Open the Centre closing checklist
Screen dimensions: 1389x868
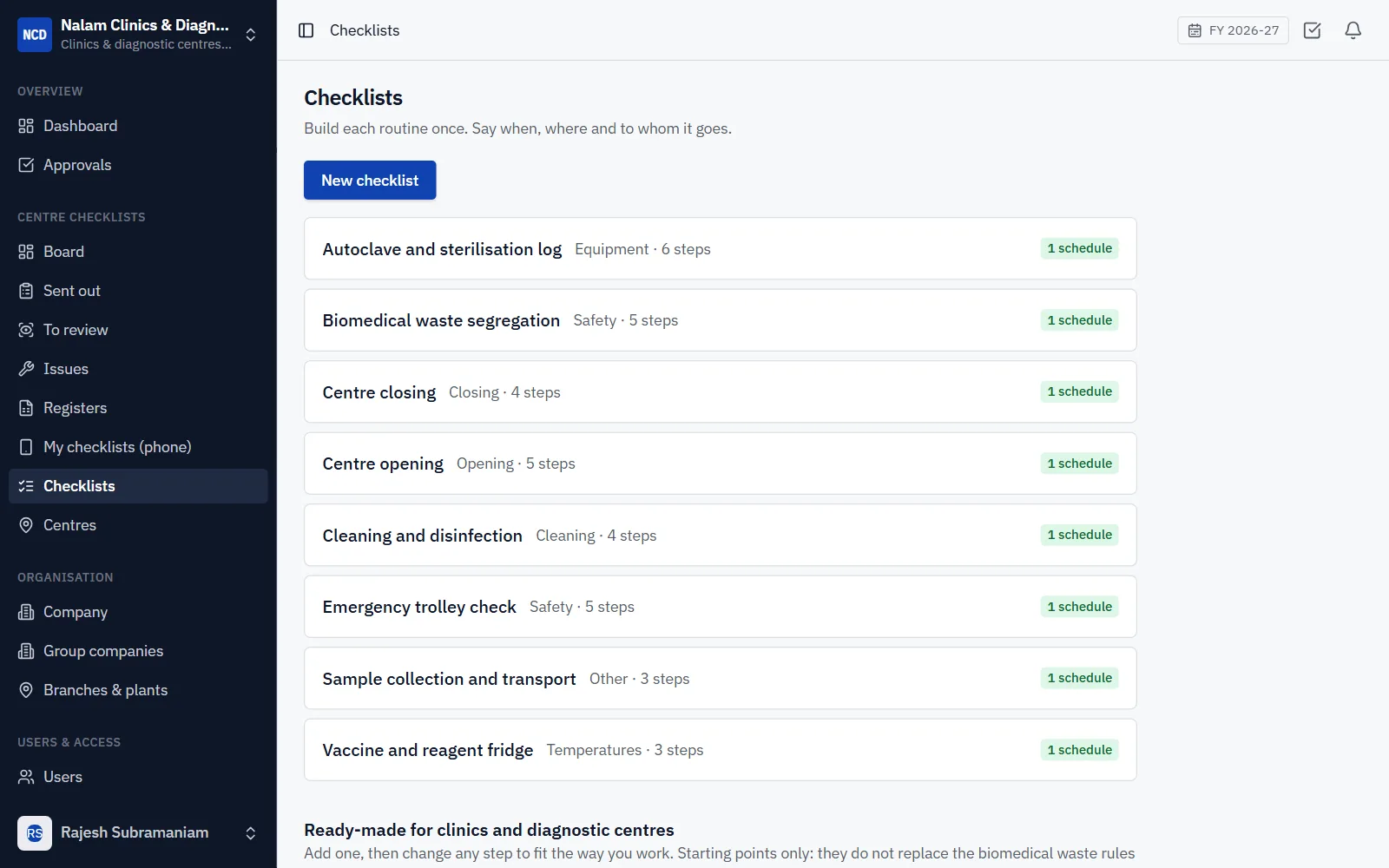[x=721, y=391]
